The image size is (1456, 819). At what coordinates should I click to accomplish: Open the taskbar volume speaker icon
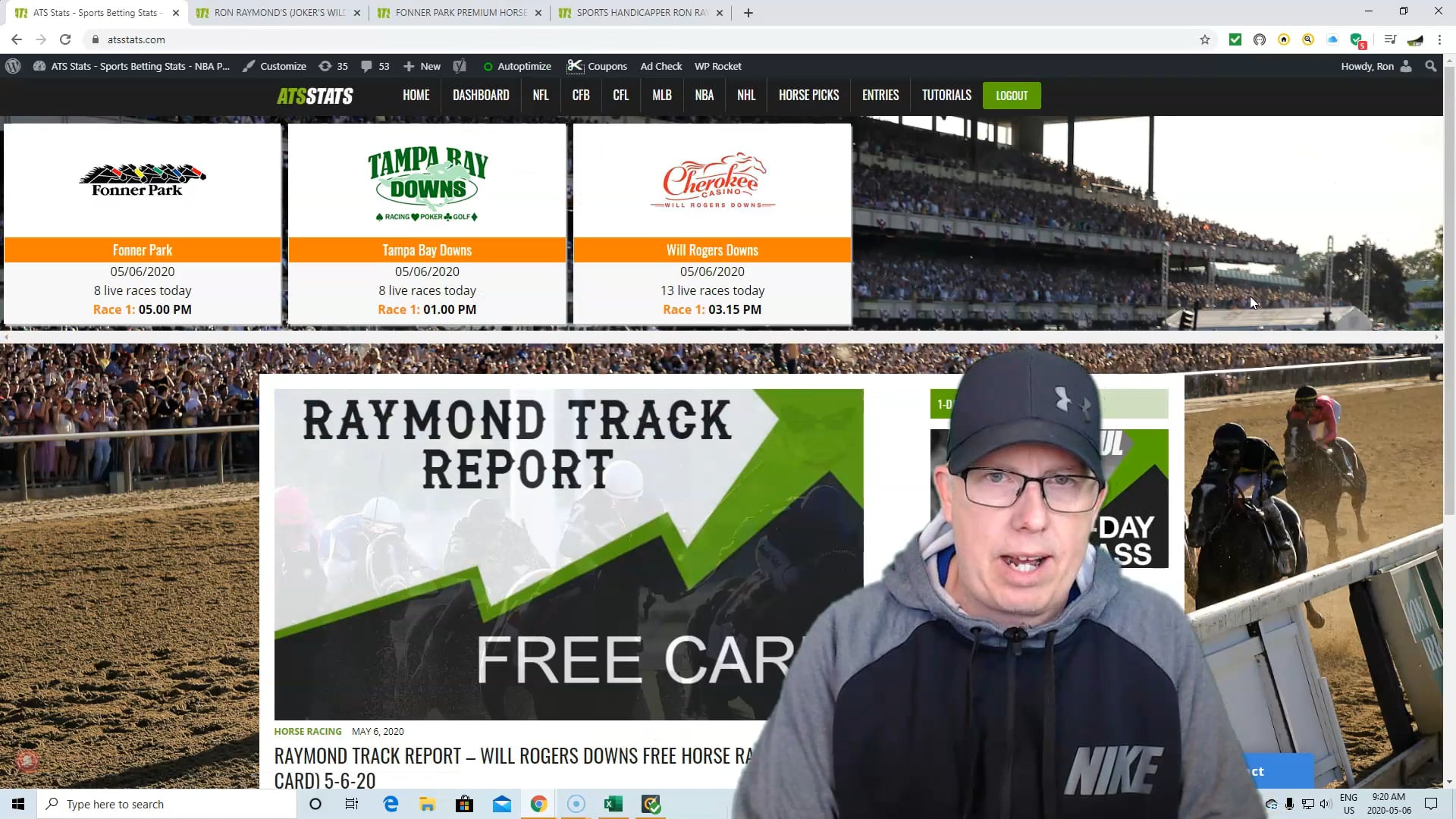click(x=1326, y=804)
